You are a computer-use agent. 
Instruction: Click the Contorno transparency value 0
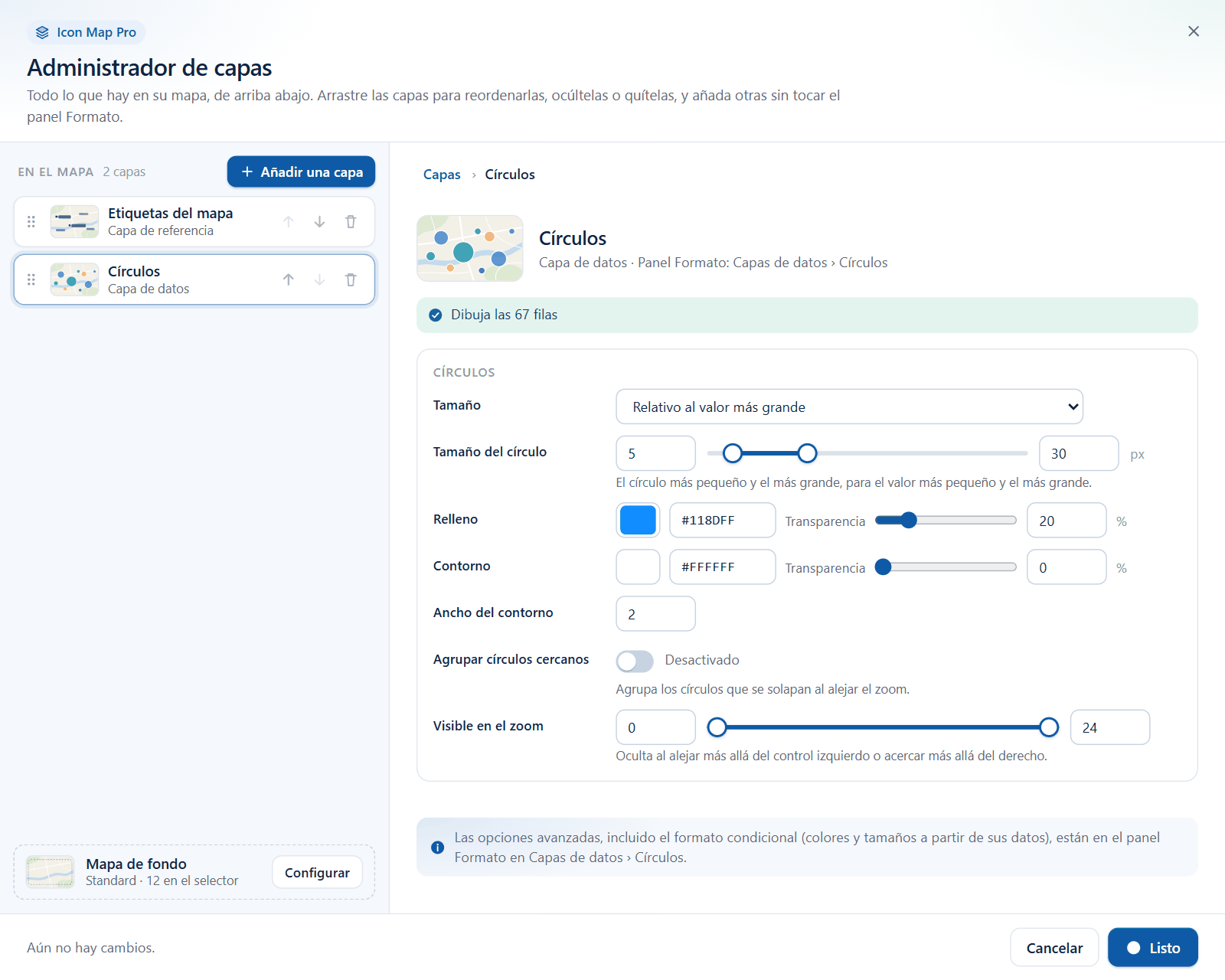click(1067, 567)
